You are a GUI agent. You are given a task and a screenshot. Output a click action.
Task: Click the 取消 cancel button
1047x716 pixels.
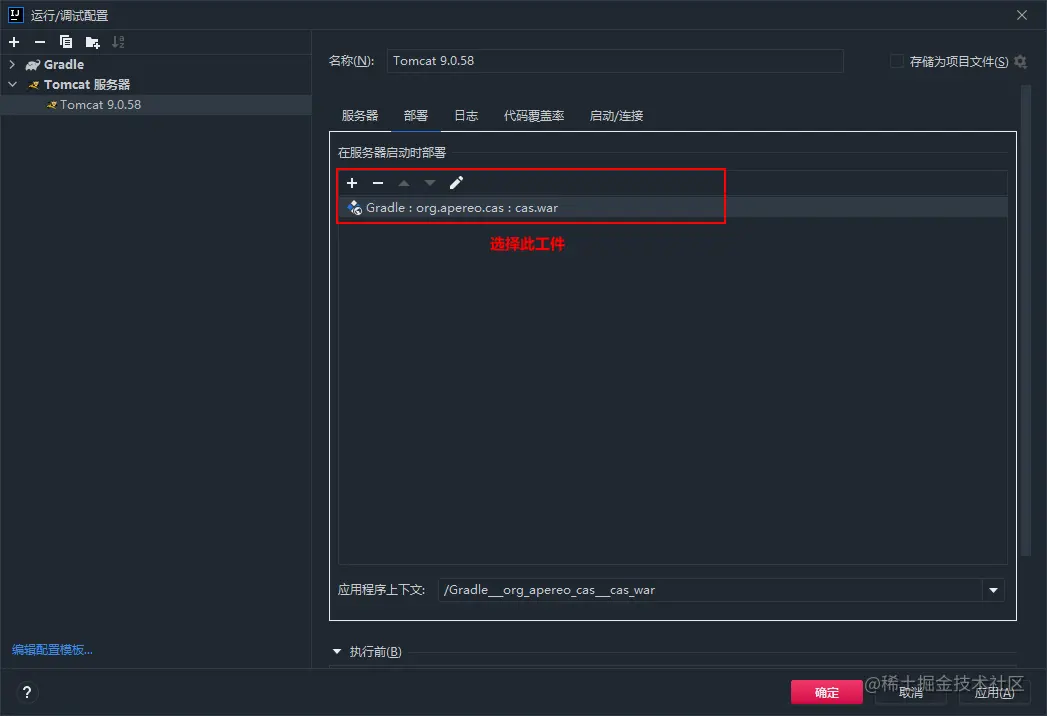(911, 693)
